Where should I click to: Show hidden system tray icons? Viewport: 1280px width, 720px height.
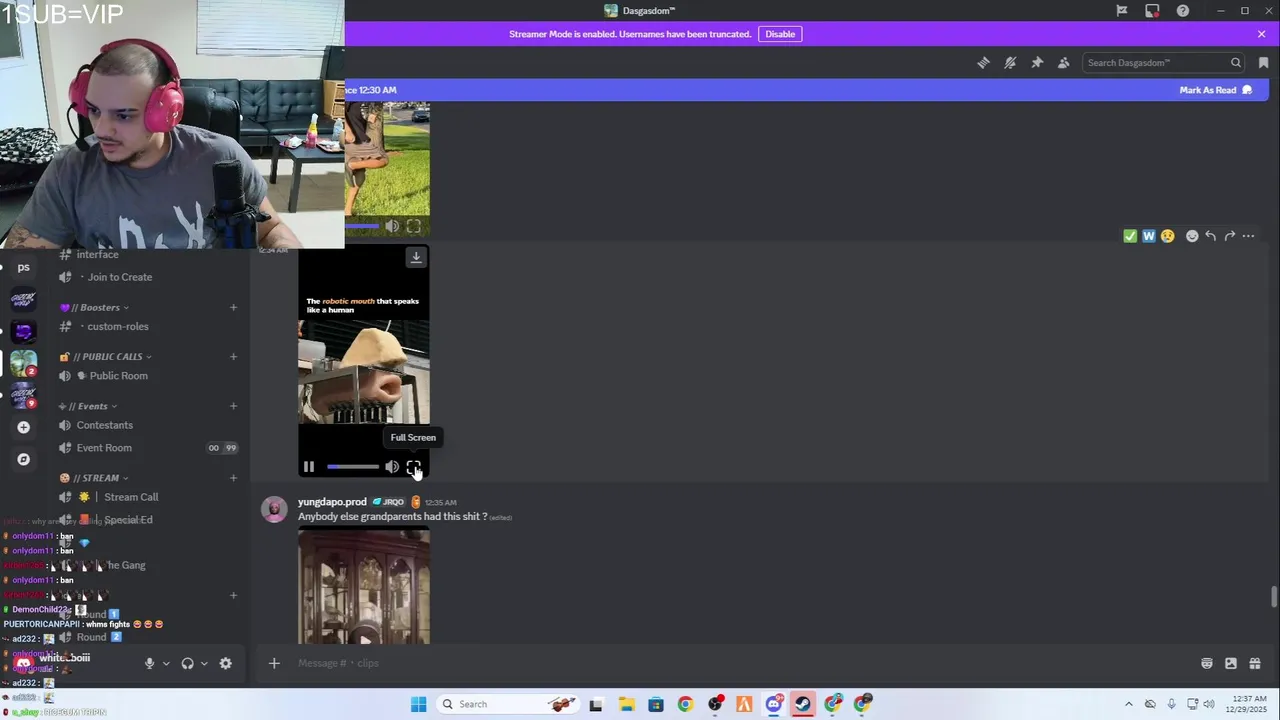point(1129,704)
